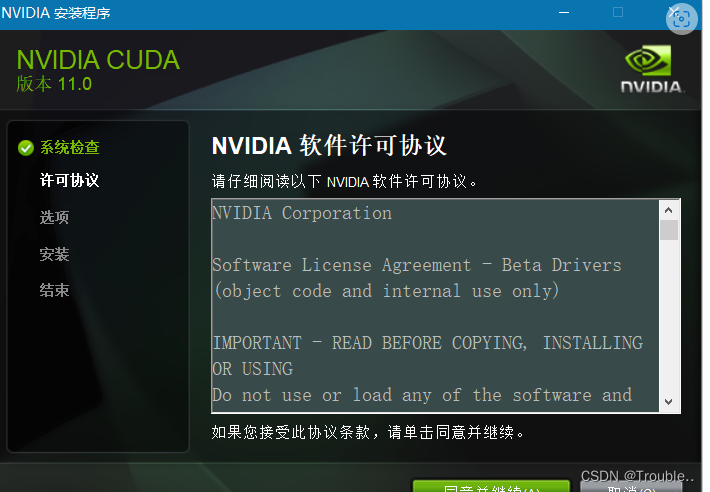
Task: Click the maximize button in the title bar
Action: pos(618,12)
